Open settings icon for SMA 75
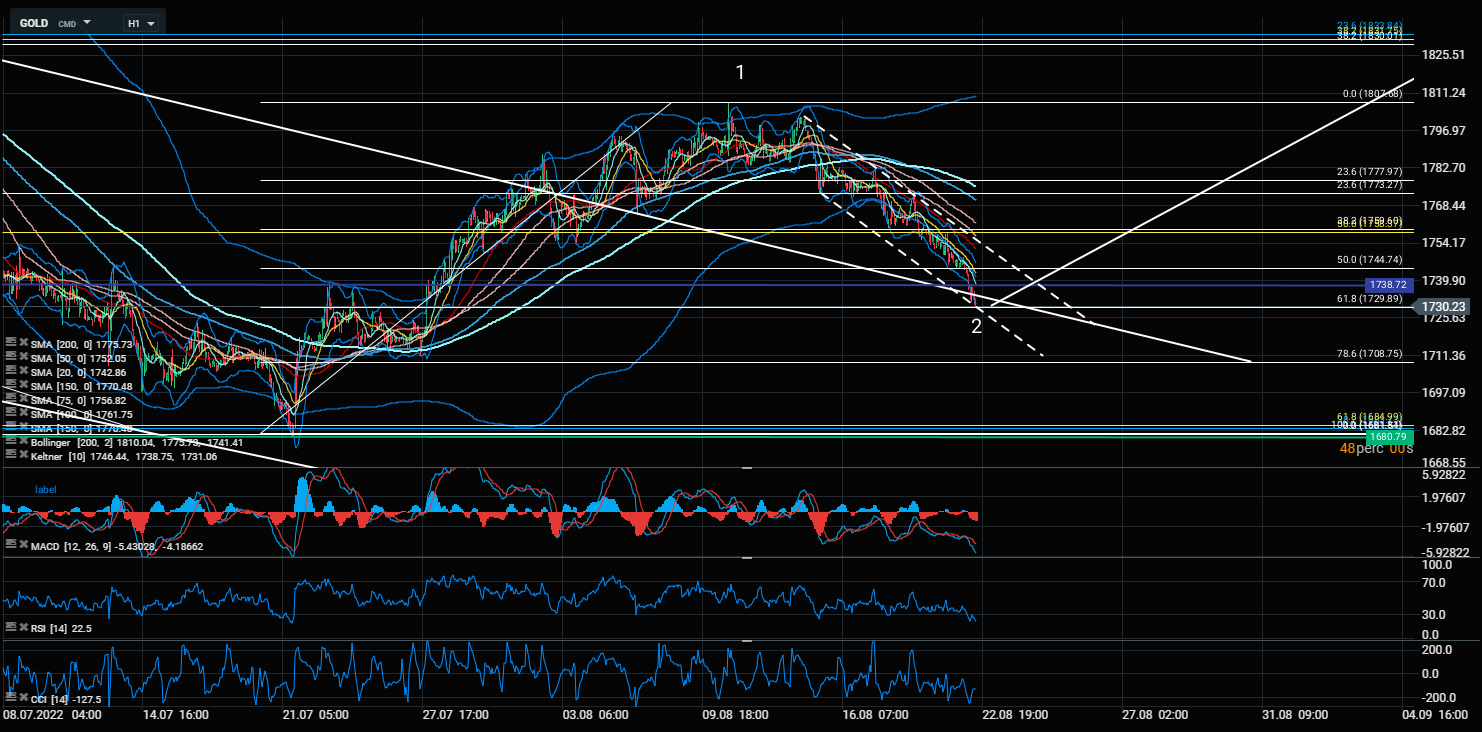Screen dimensions: 1482x732 (x=10, y=400)
